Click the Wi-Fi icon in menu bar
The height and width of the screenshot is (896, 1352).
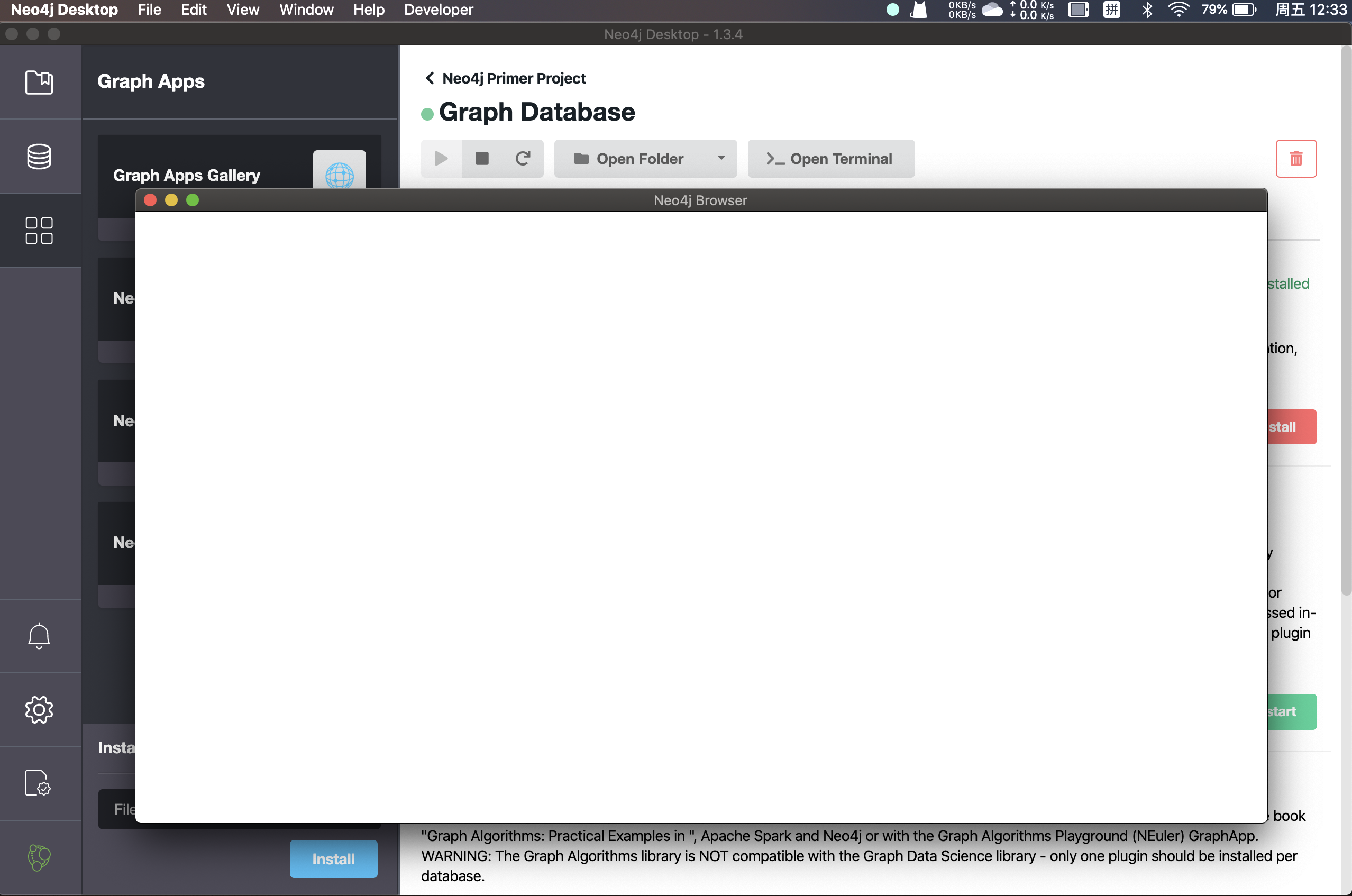[1179, 10]
